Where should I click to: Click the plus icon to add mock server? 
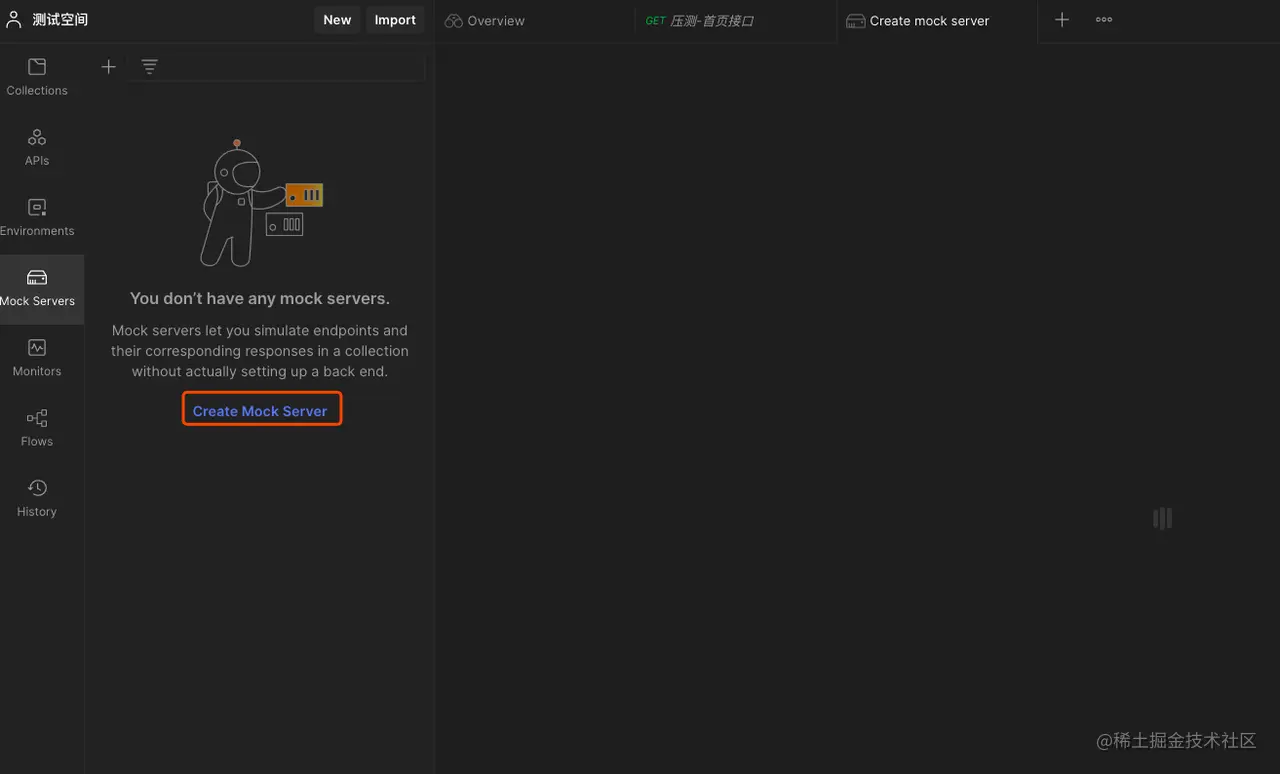109,66
